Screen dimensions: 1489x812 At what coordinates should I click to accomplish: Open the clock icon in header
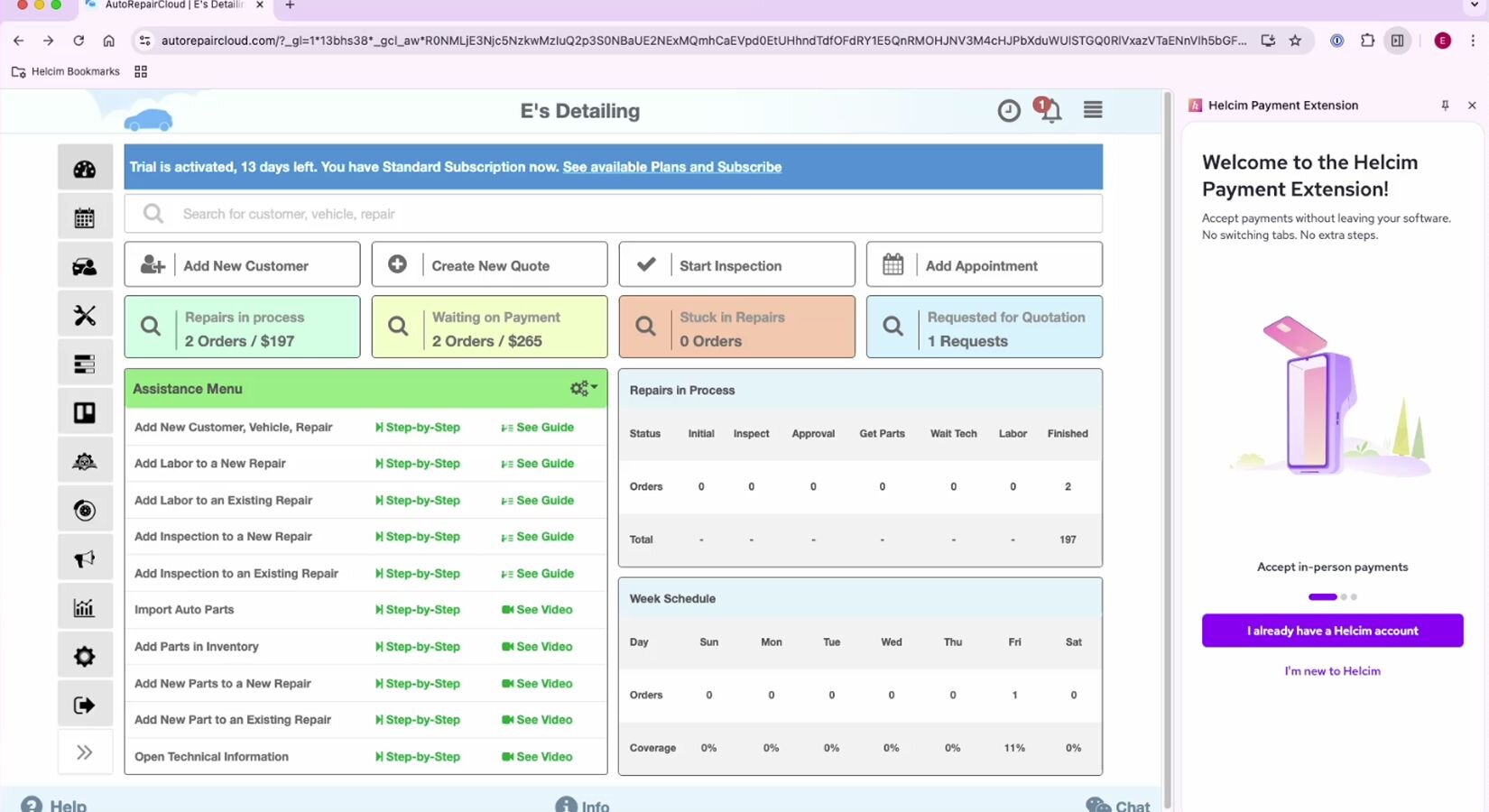tap(1009, 111)
